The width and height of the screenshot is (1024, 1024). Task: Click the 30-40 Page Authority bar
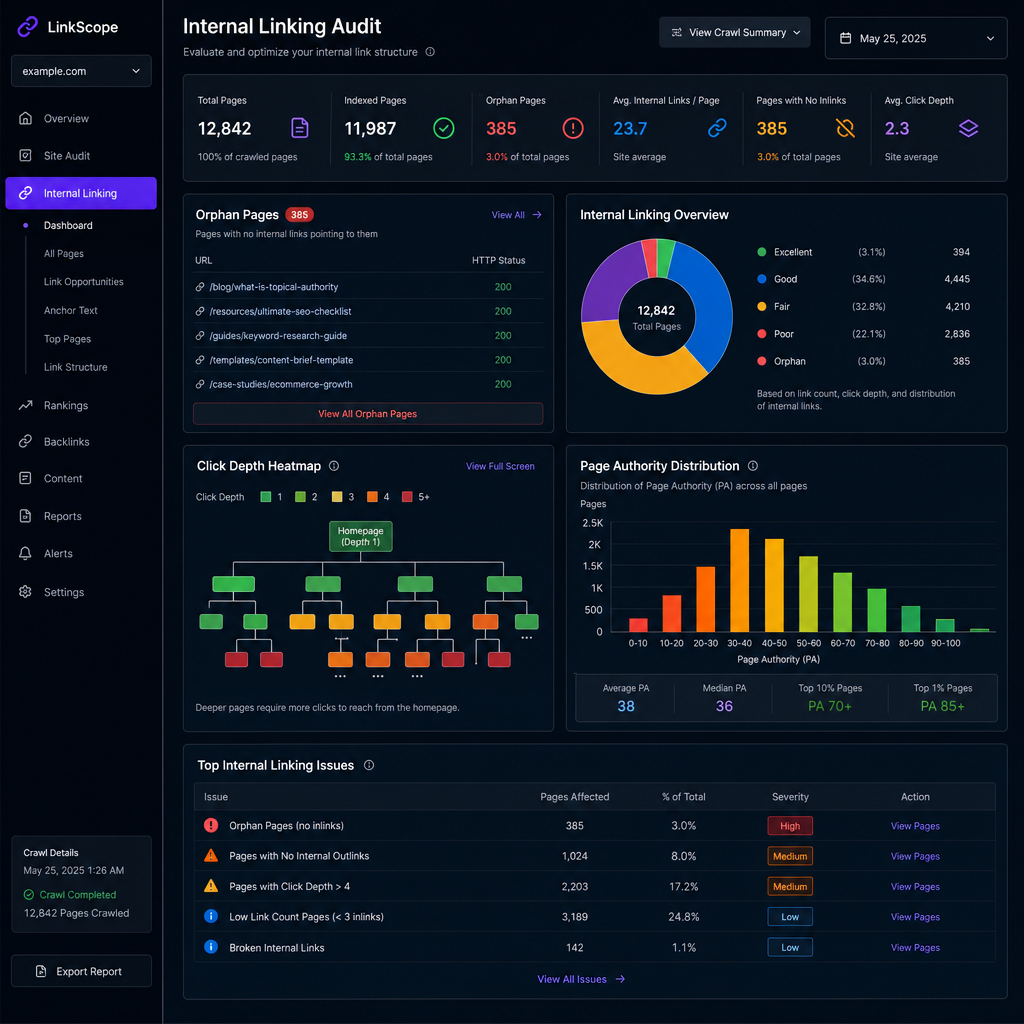pyautogui.click(x=739, y=580)
